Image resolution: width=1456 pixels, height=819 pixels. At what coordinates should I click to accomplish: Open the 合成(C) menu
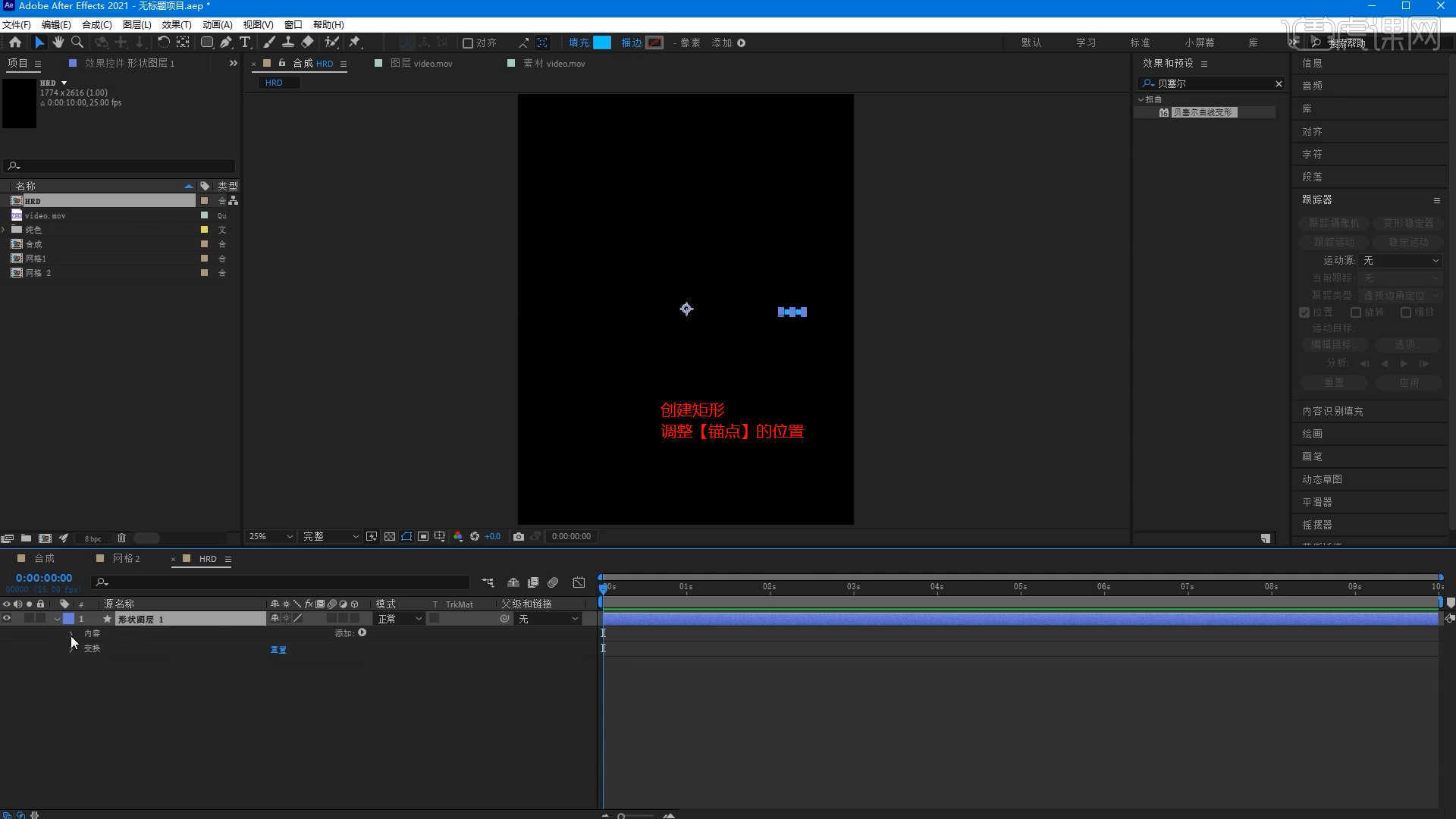(96, 24)
